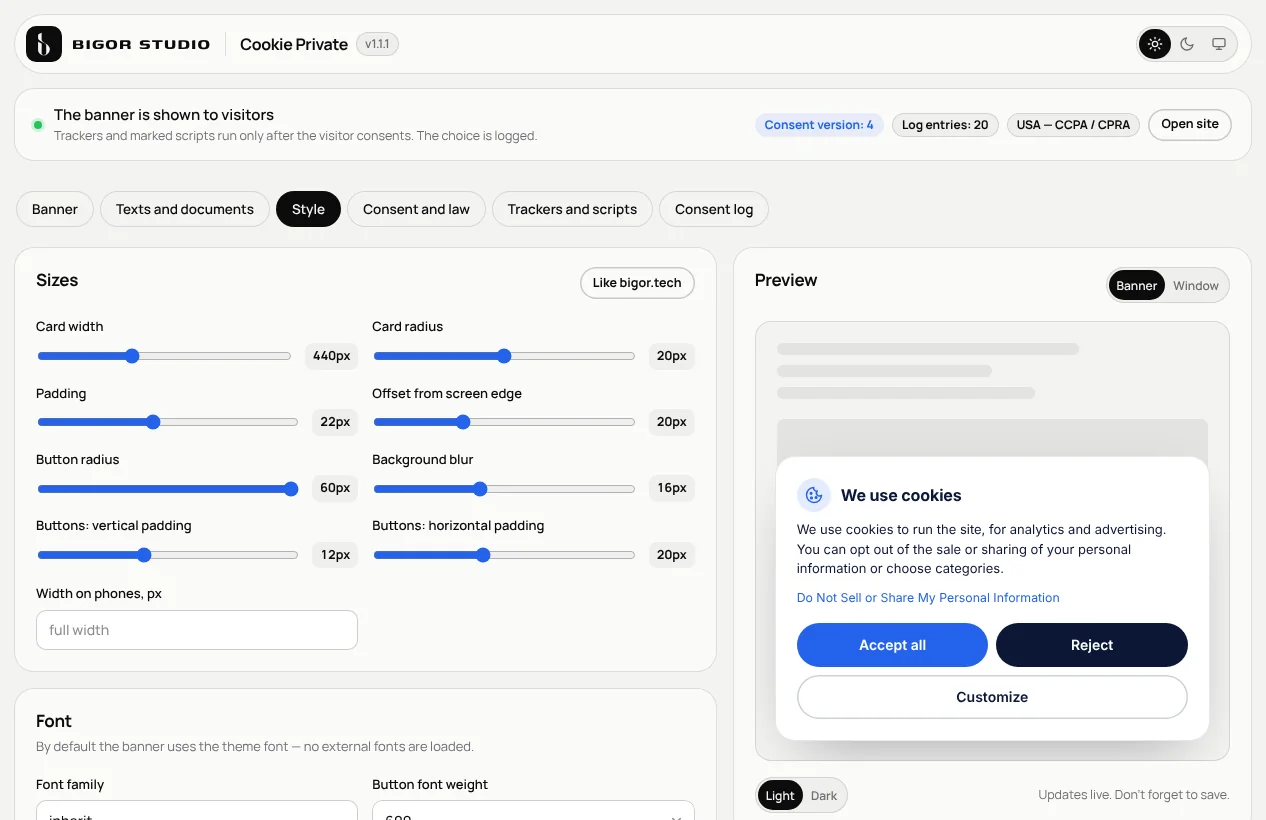The image size is (1266, 820).
Task: Click the USA — CCPA / CPRA badge
Action: pos(1073,125)
